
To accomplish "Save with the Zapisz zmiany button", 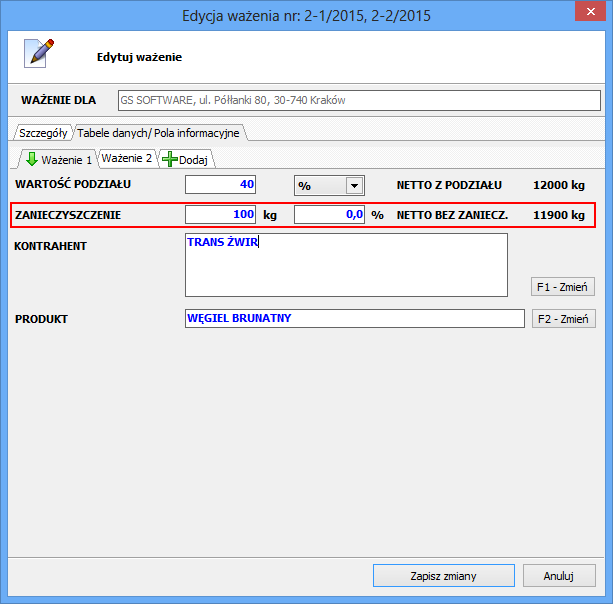I will click(443, 576).
